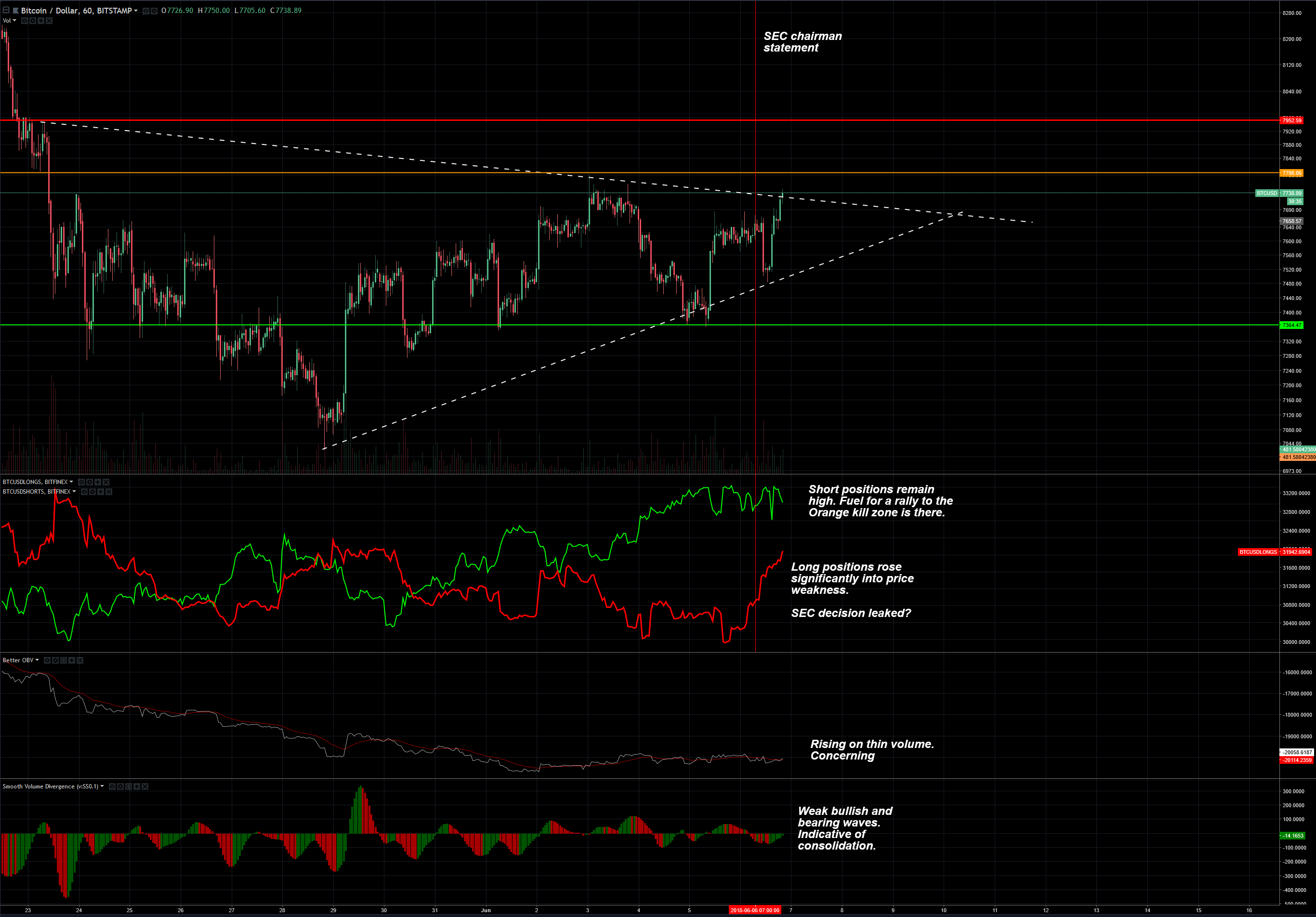
Task: Open Smooth Volume Divergence settings gear
Action: coord(121,786)
